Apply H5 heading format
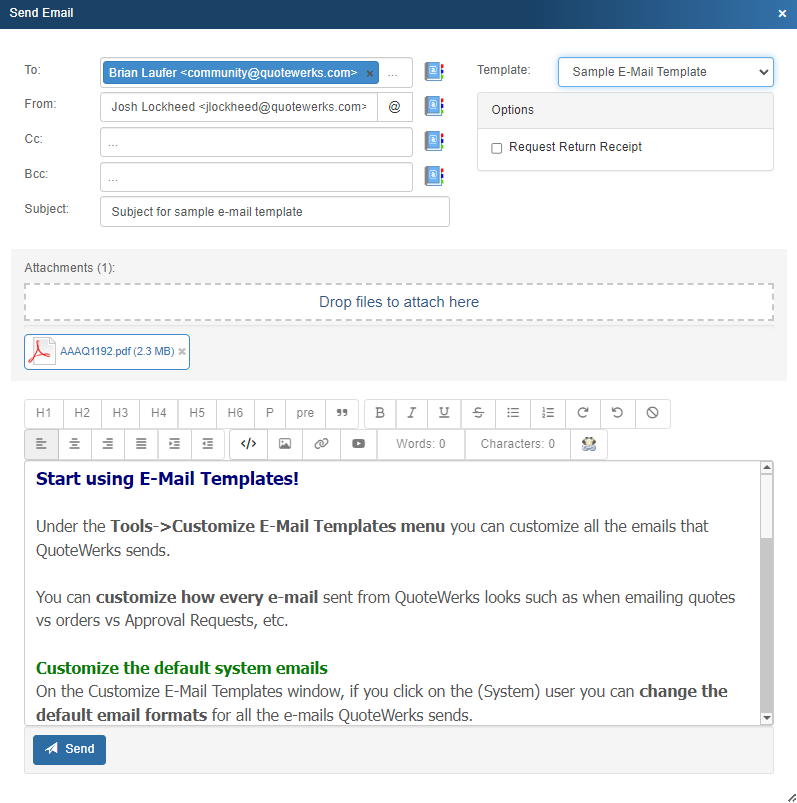 [197, 413]
